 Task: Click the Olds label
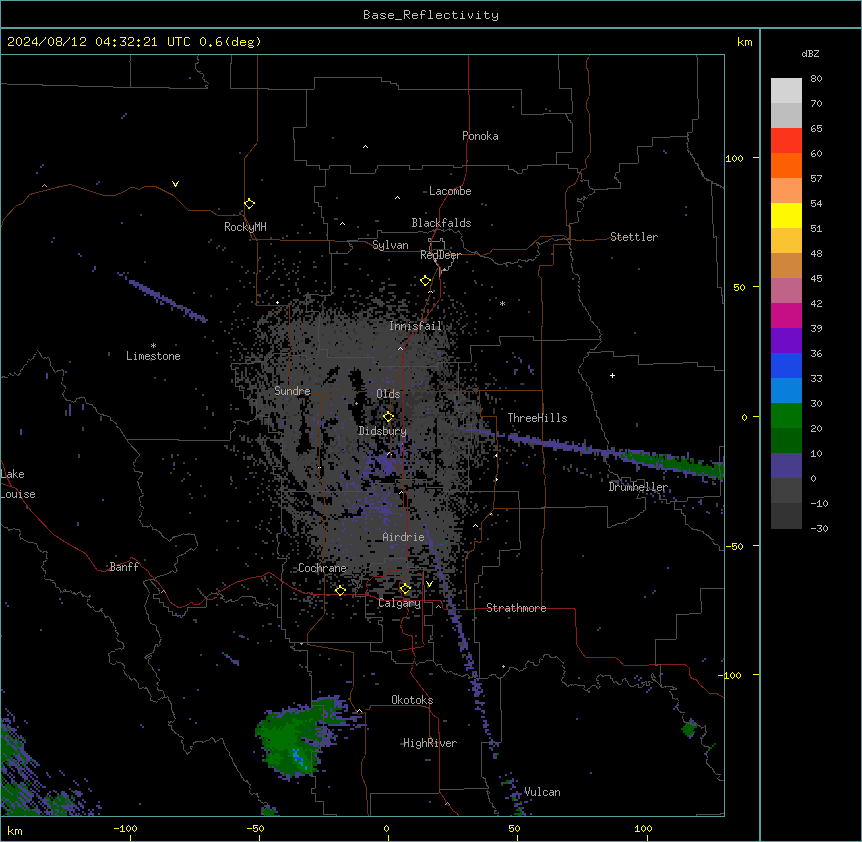(x=388, y=394)
